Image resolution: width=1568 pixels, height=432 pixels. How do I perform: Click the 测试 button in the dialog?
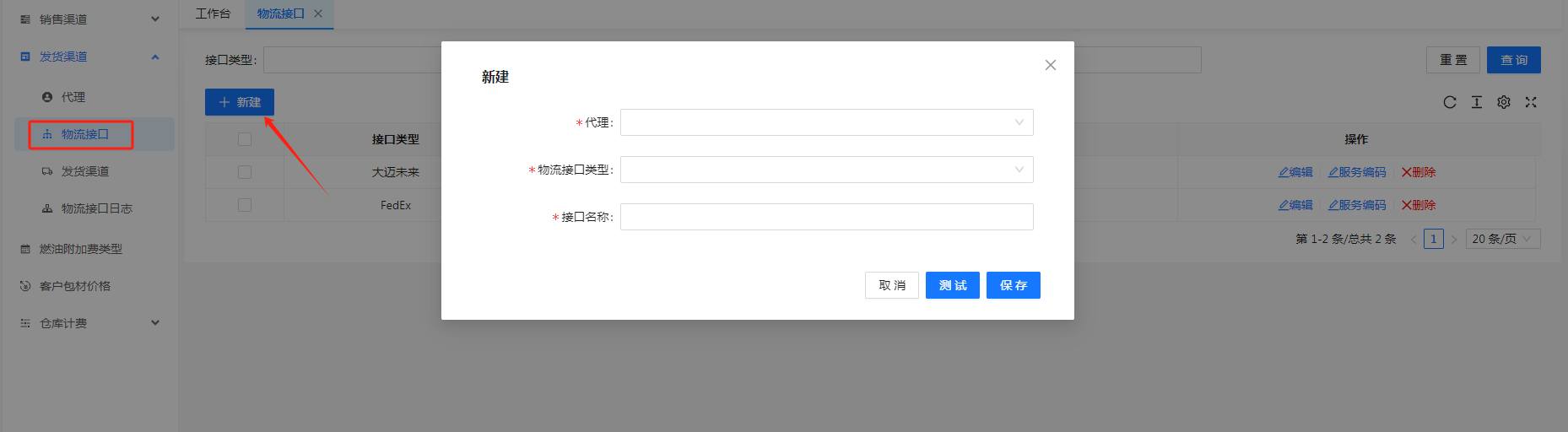point(952,285)
